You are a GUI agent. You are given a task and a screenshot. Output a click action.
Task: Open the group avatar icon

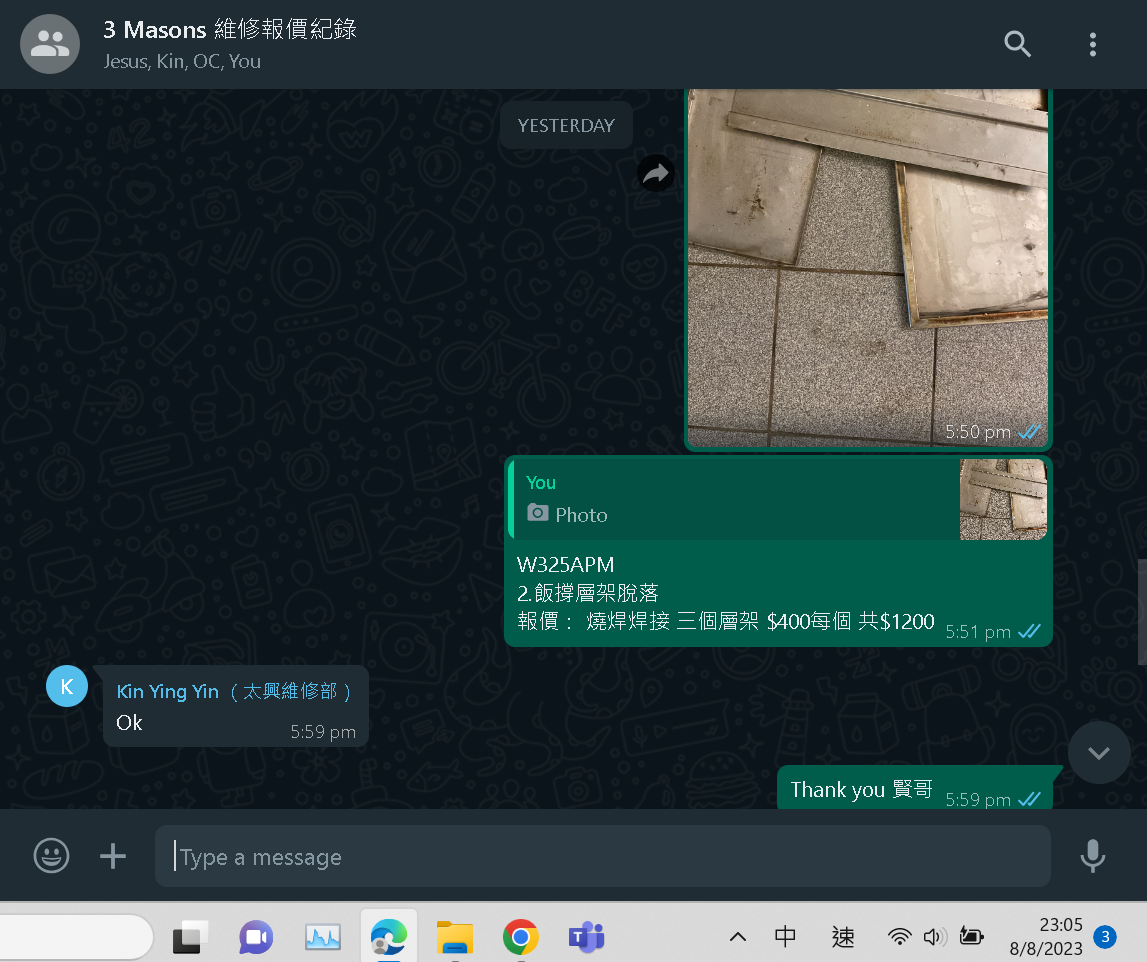click(x=50, y=44)
